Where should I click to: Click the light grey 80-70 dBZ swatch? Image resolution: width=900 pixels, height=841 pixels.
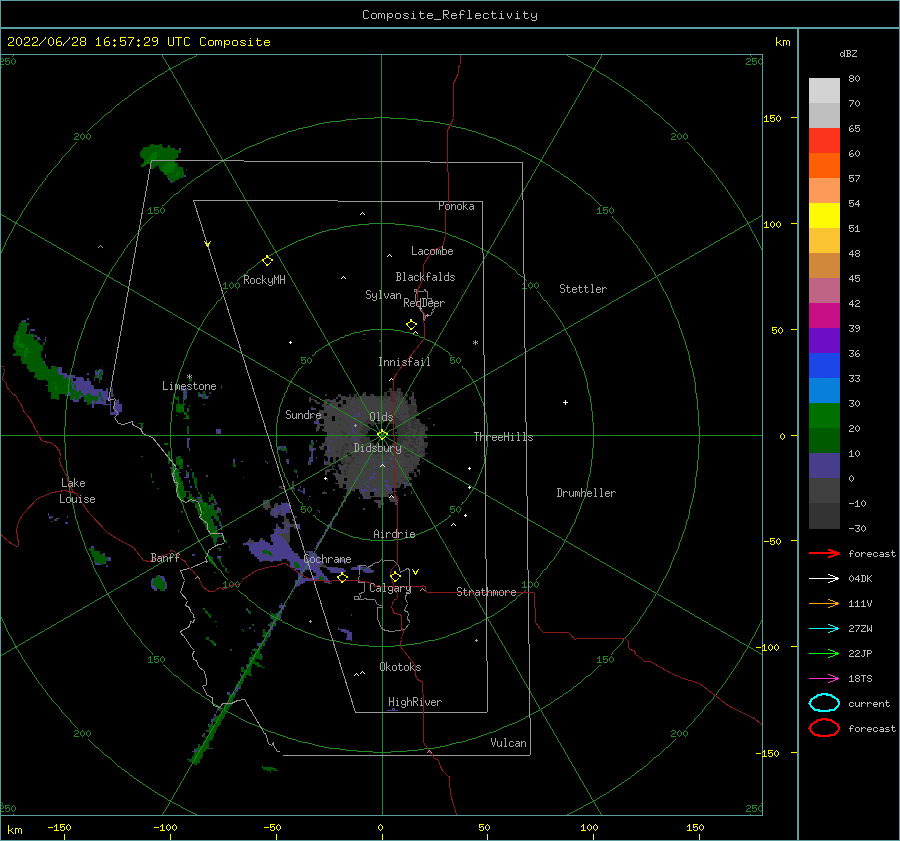tap(824, 91)
